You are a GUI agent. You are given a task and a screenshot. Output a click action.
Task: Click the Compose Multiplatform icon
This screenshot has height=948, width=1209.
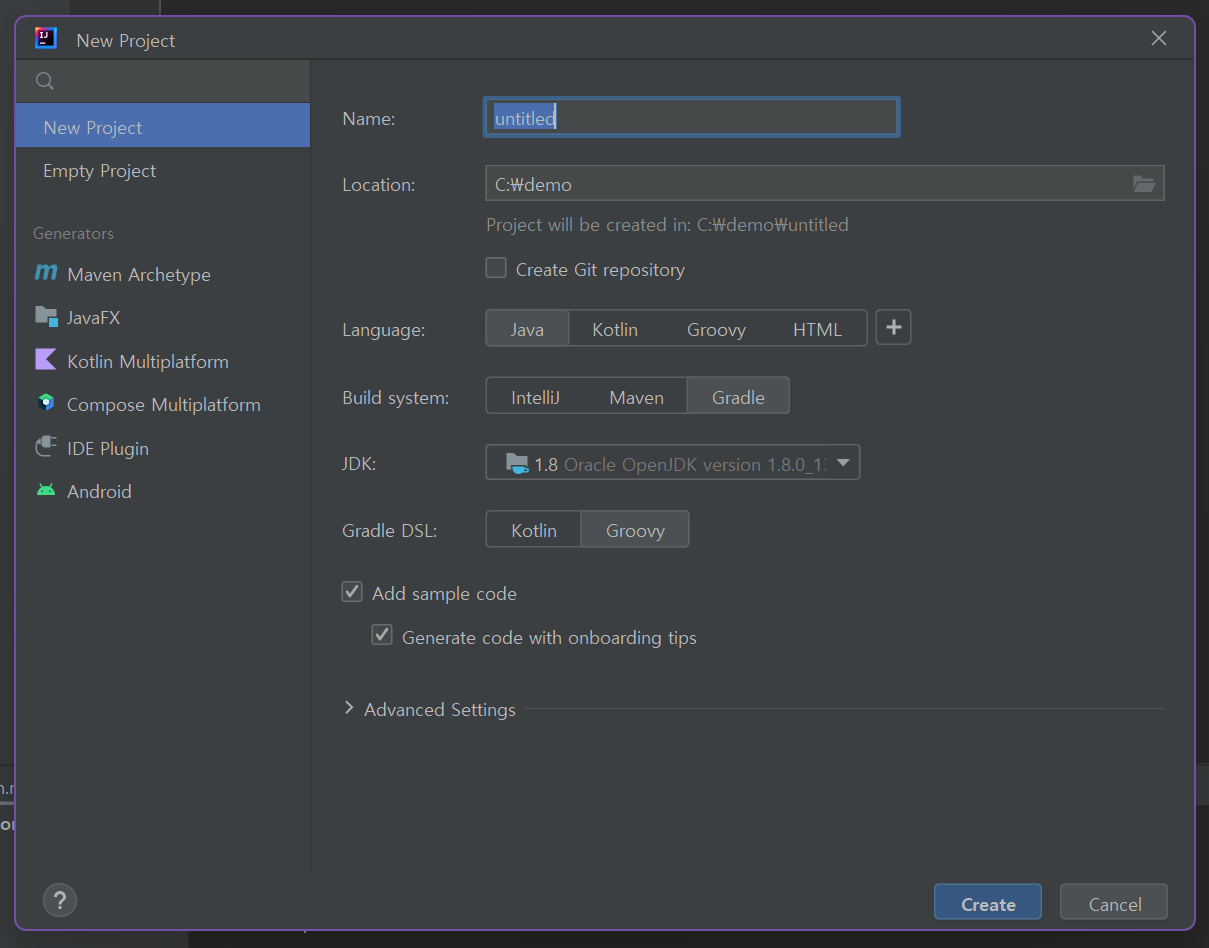pos(46,404)
